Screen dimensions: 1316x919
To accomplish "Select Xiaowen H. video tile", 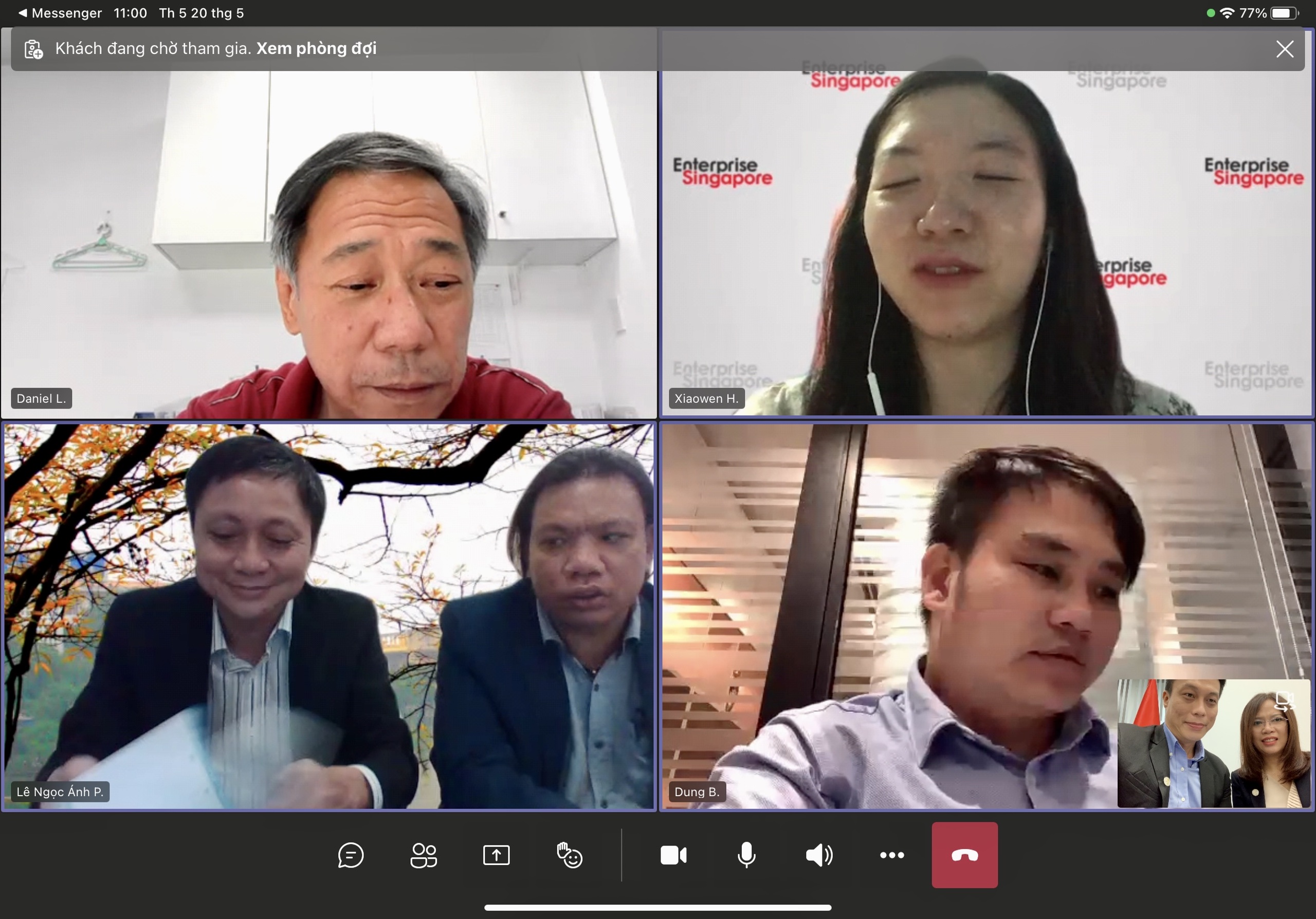I will (x=986, y=241).
